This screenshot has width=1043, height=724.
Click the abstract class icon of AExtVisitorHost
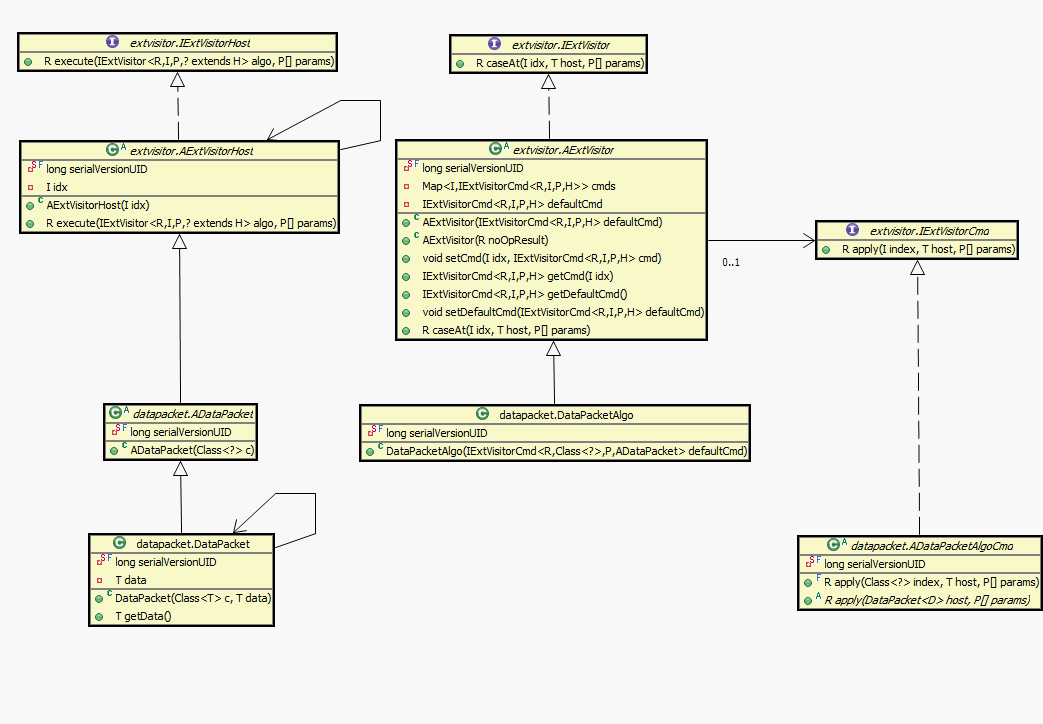[x=113, y=150]
